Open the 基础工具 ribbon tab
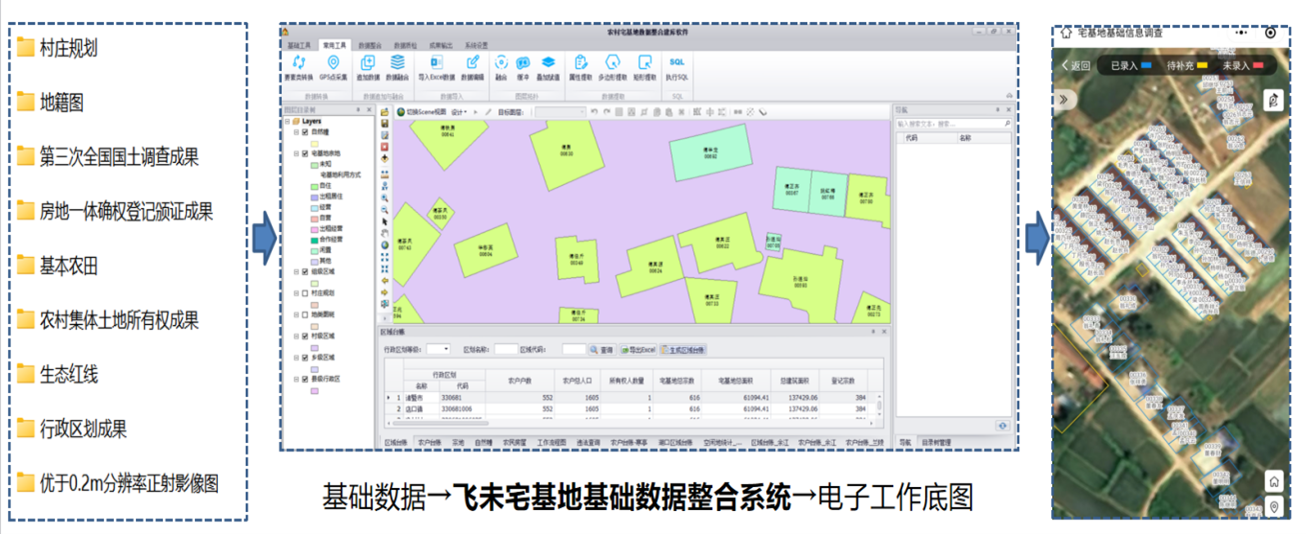This screenshot has width=1306, height=534. point(299,45)
